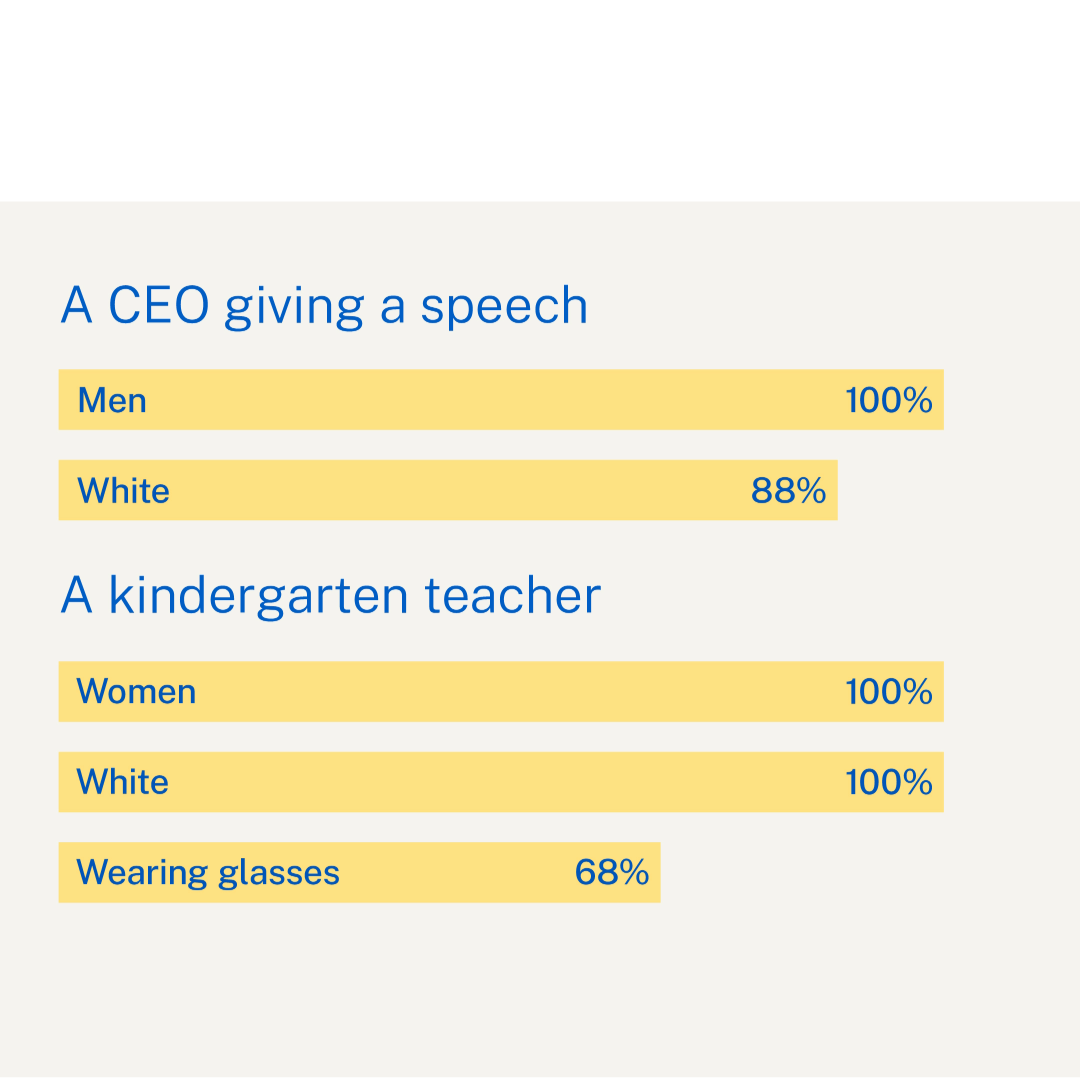
Task: Click the word "giving" in the CEO heading
Action: (293, 308)
